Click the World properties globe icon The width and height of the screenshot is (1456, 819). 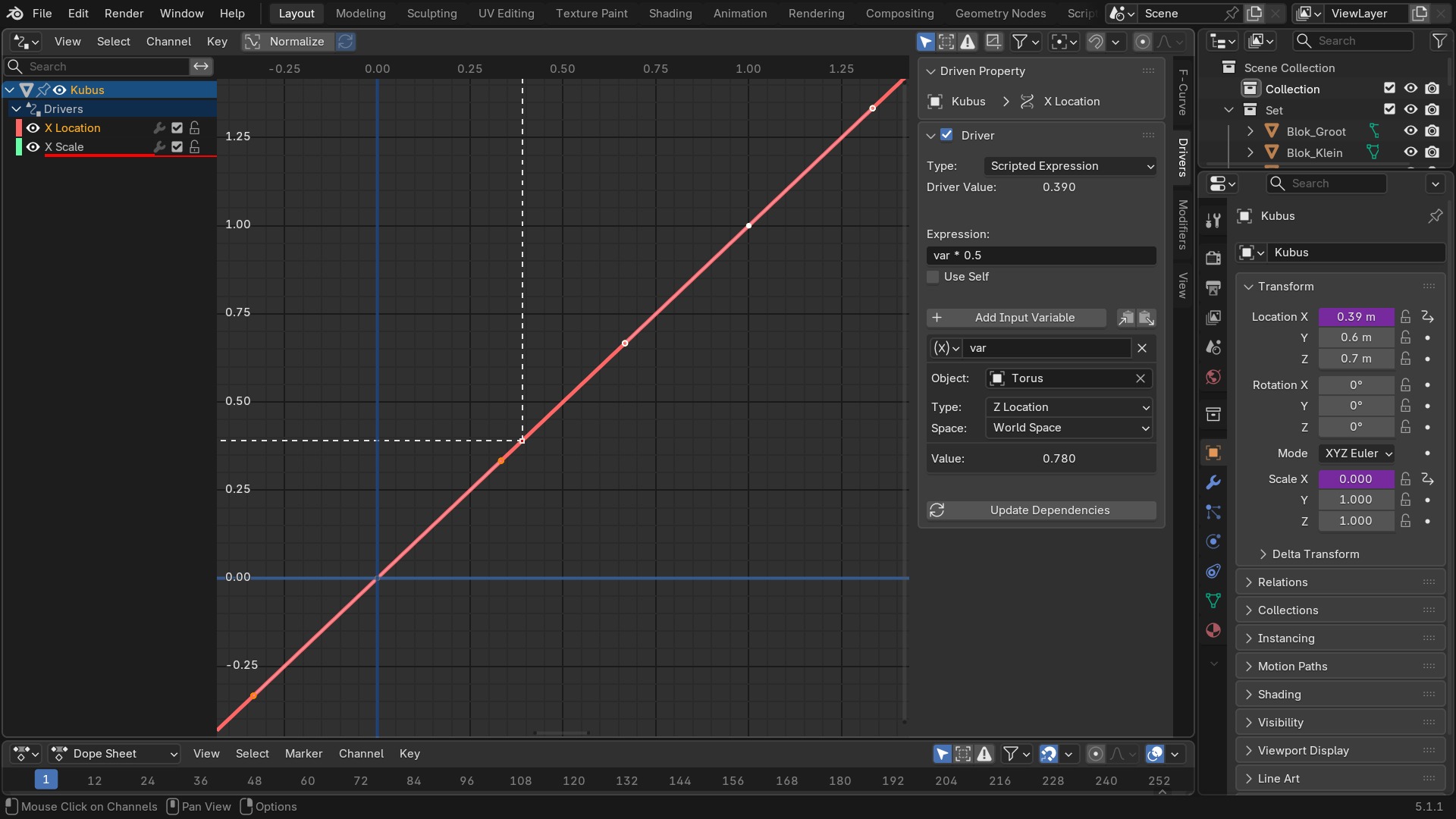tap(1213, 377)
